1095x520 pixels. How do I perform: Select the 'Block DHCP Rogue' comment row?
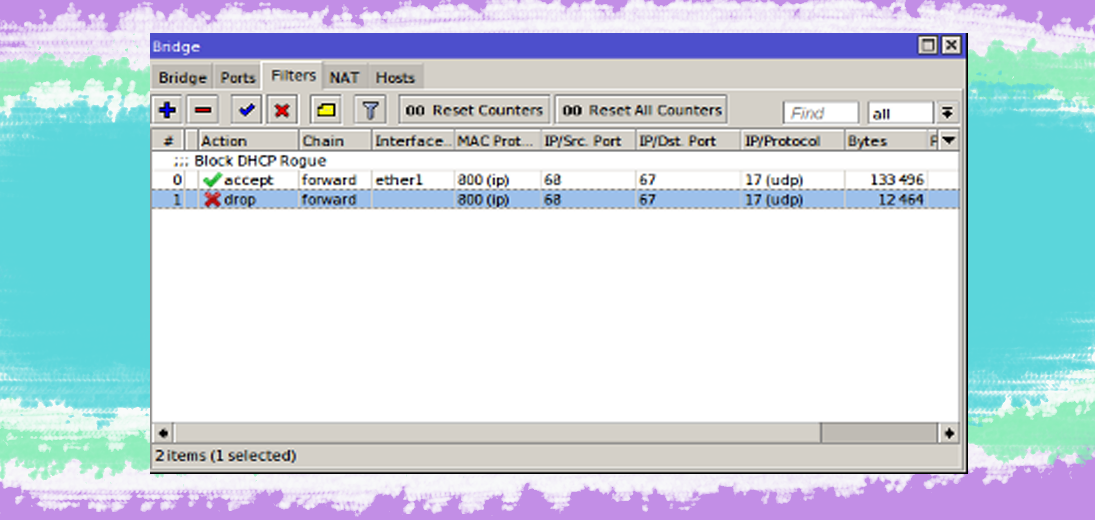(x=555, y=161)
